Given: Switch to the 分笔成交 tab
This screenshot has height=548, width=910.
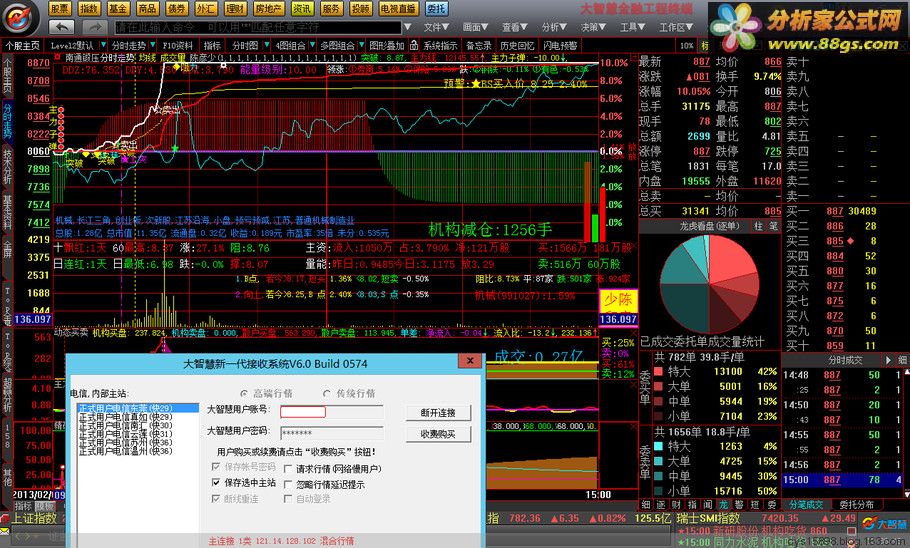Looking at the screenshot, I should (x=806, y=504).
